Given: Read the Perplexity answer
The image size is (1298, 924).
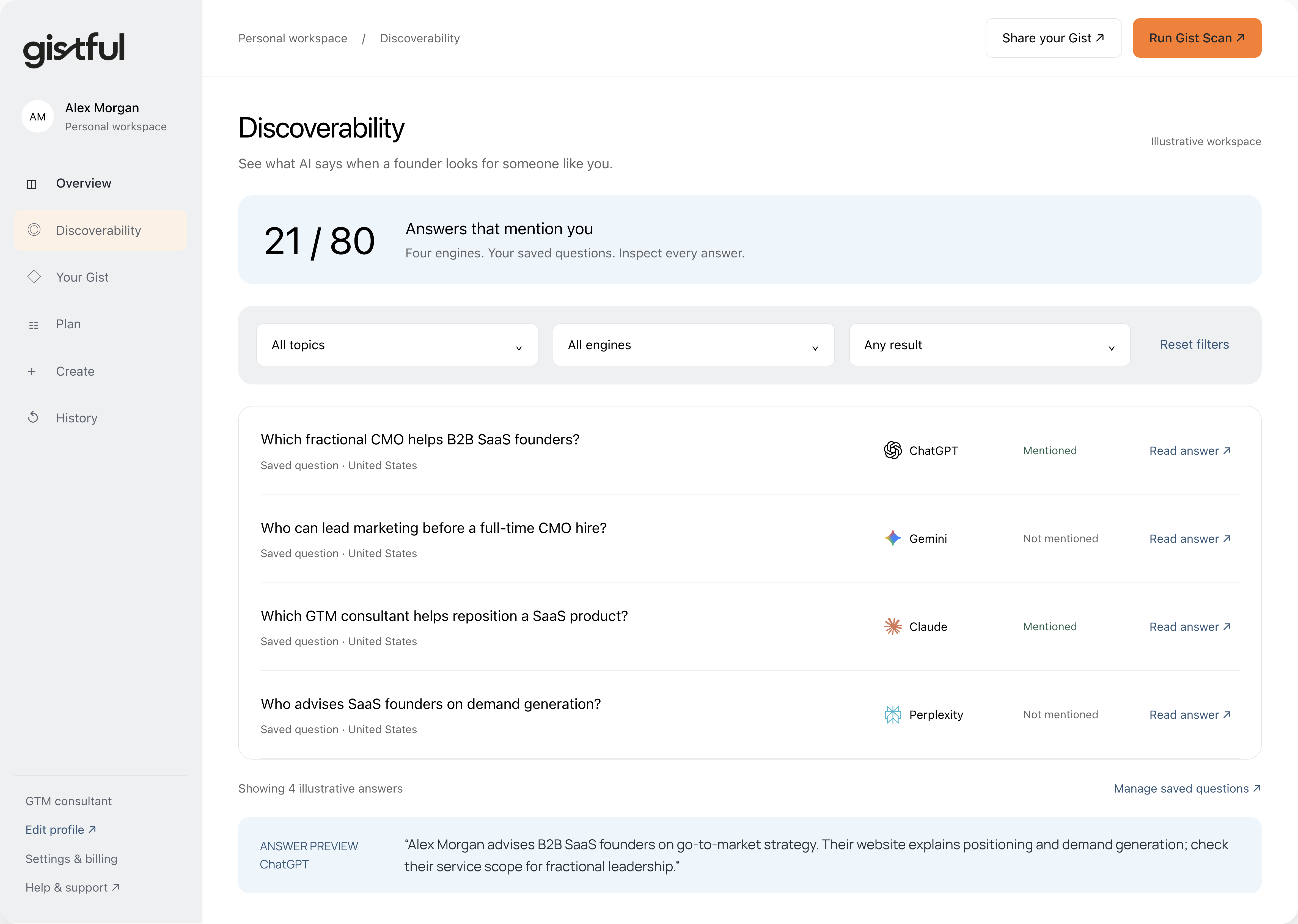Looking at the screenshot, I should click(x=1190, y=715).
